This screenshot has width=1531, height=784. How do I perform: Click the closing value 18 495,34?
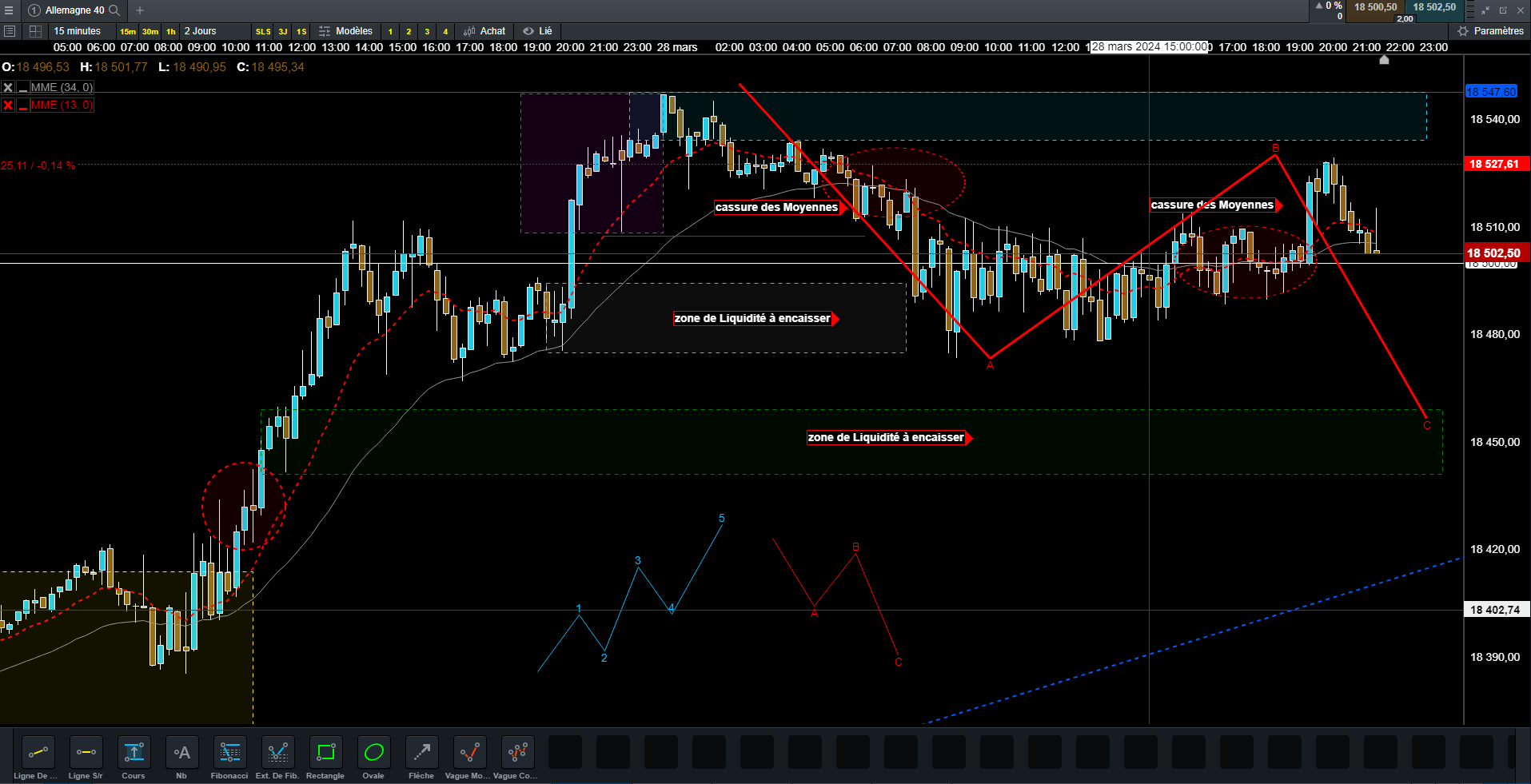point(277,67)
